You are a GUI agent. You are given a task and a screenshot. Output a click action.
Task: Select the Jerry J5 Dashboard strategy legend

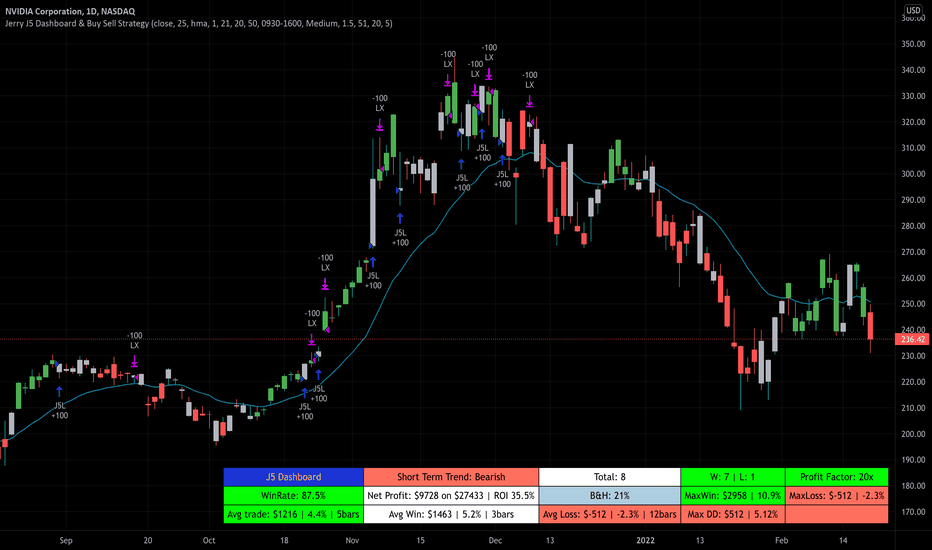click(x=199, y=23)
